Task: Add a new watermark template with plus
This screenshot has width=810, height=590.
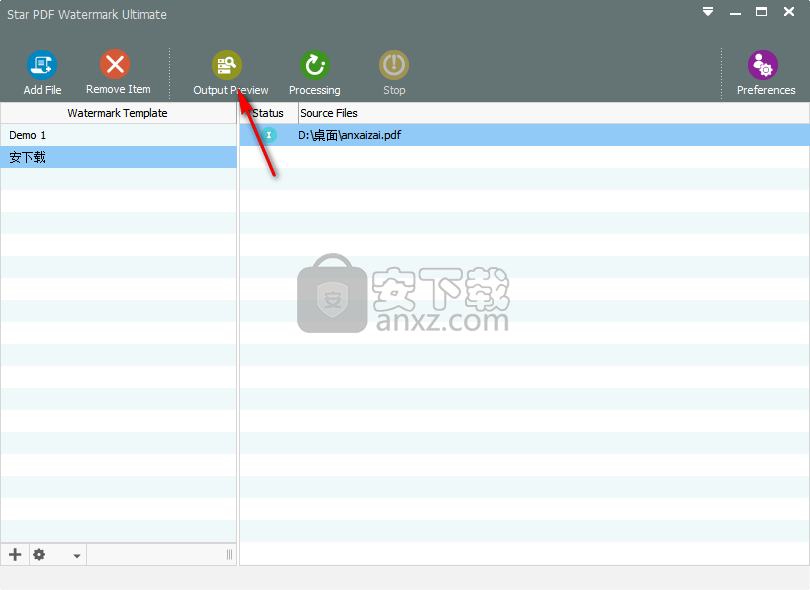Action: point(15,554)
